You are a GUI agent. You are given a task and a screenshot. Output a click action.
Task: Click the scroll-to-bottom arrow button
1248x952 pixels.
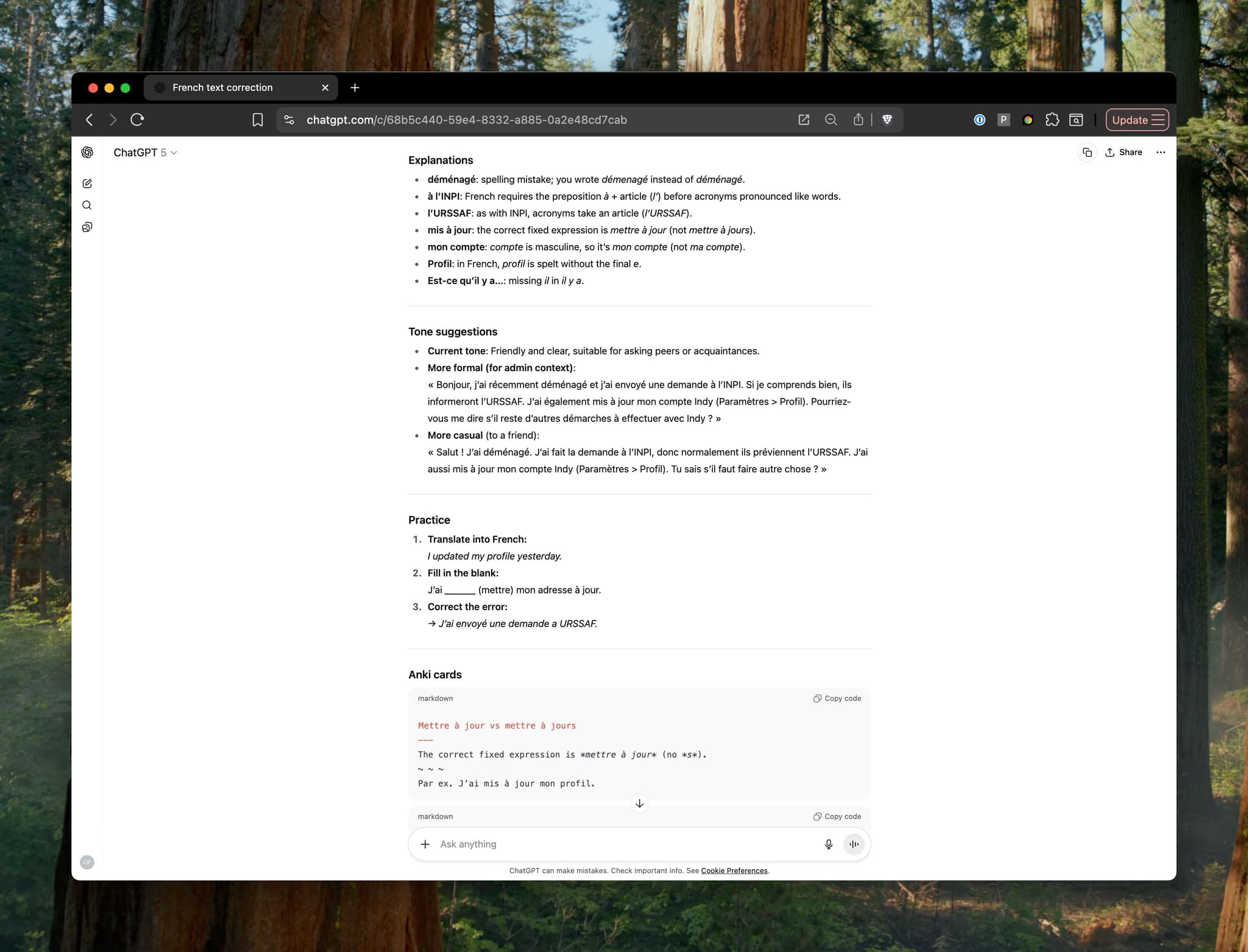[639, 803]
